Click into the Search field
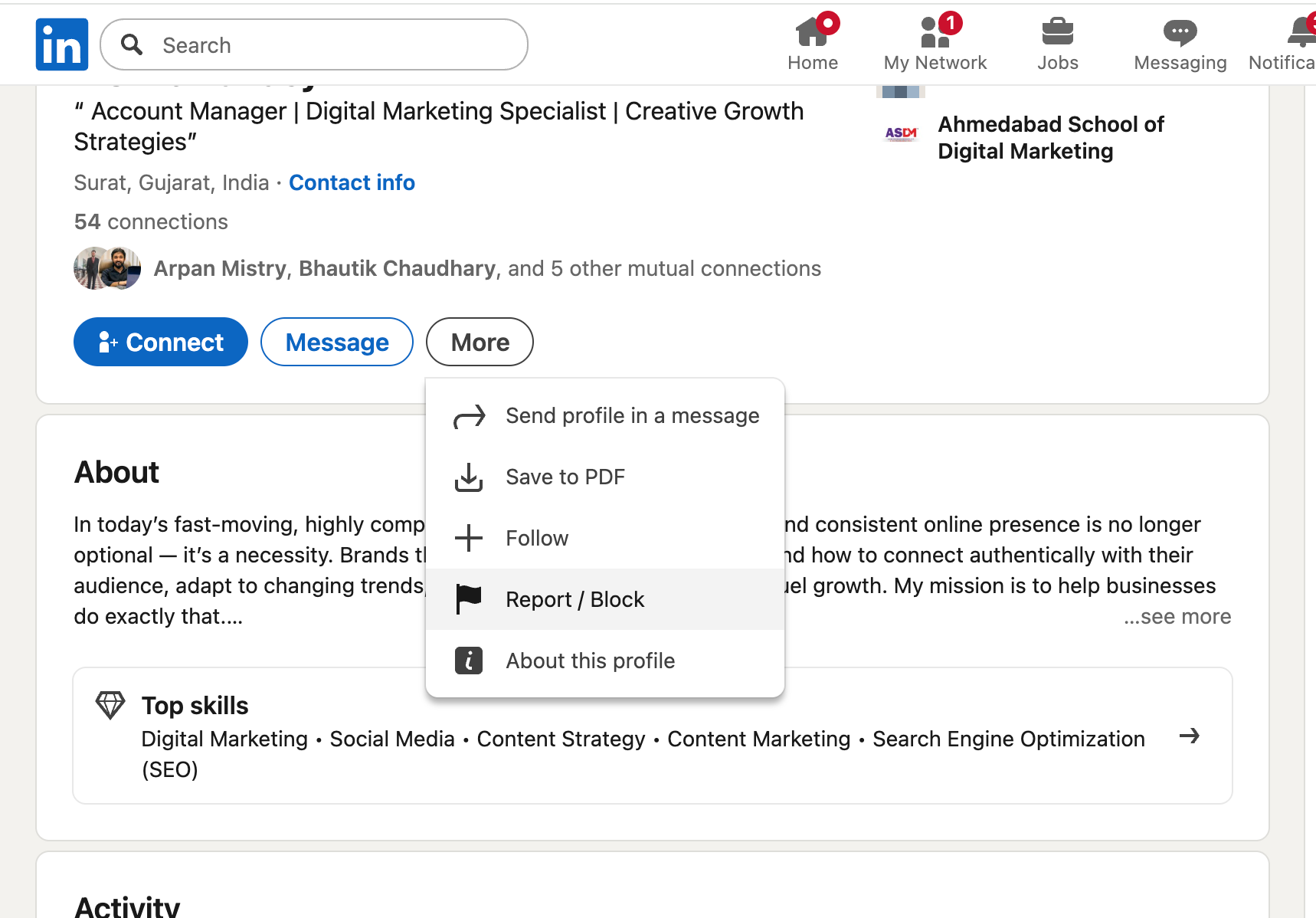This screenshot has width=1316, height=918. coord(329,45)
